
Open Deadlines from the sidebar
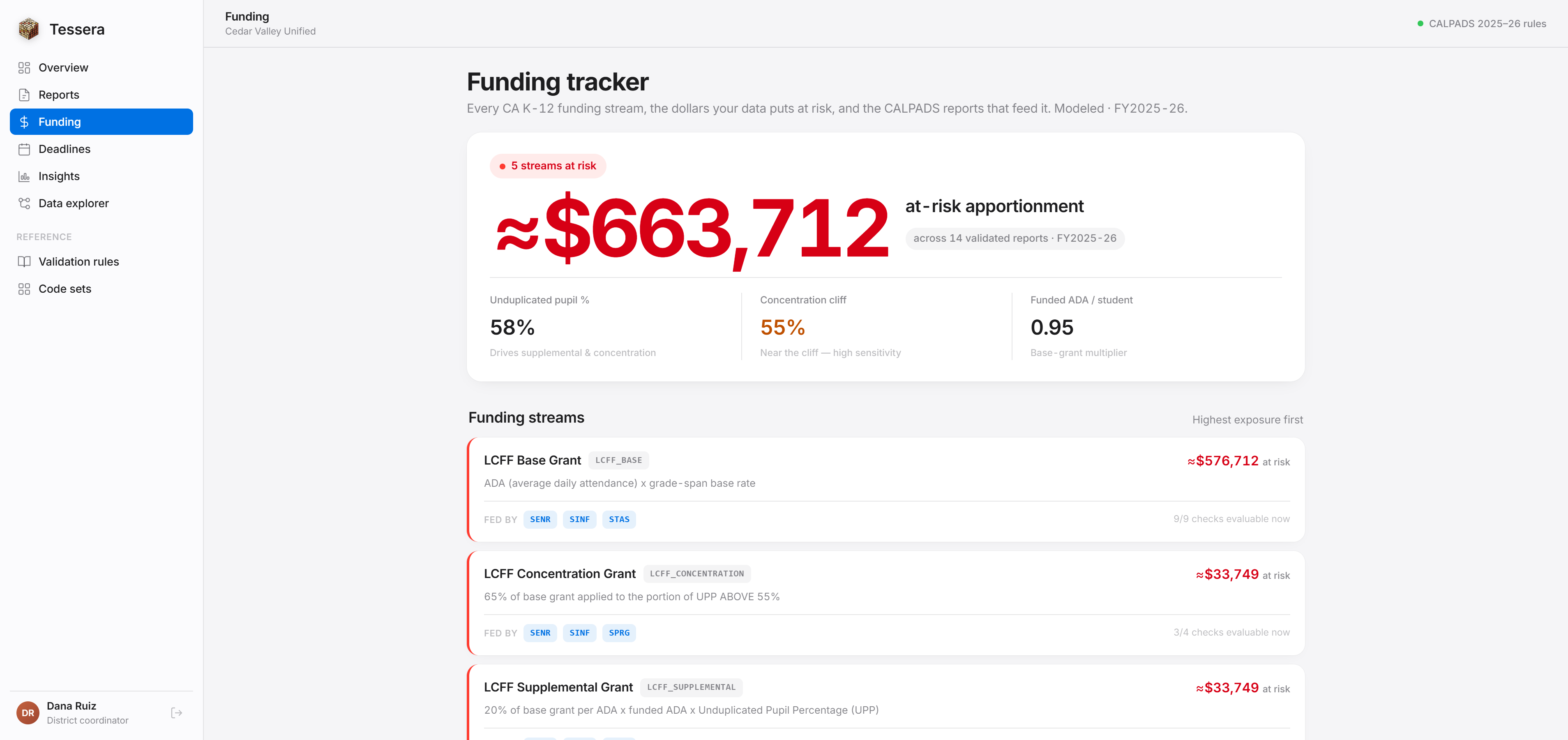pos(101,149)
